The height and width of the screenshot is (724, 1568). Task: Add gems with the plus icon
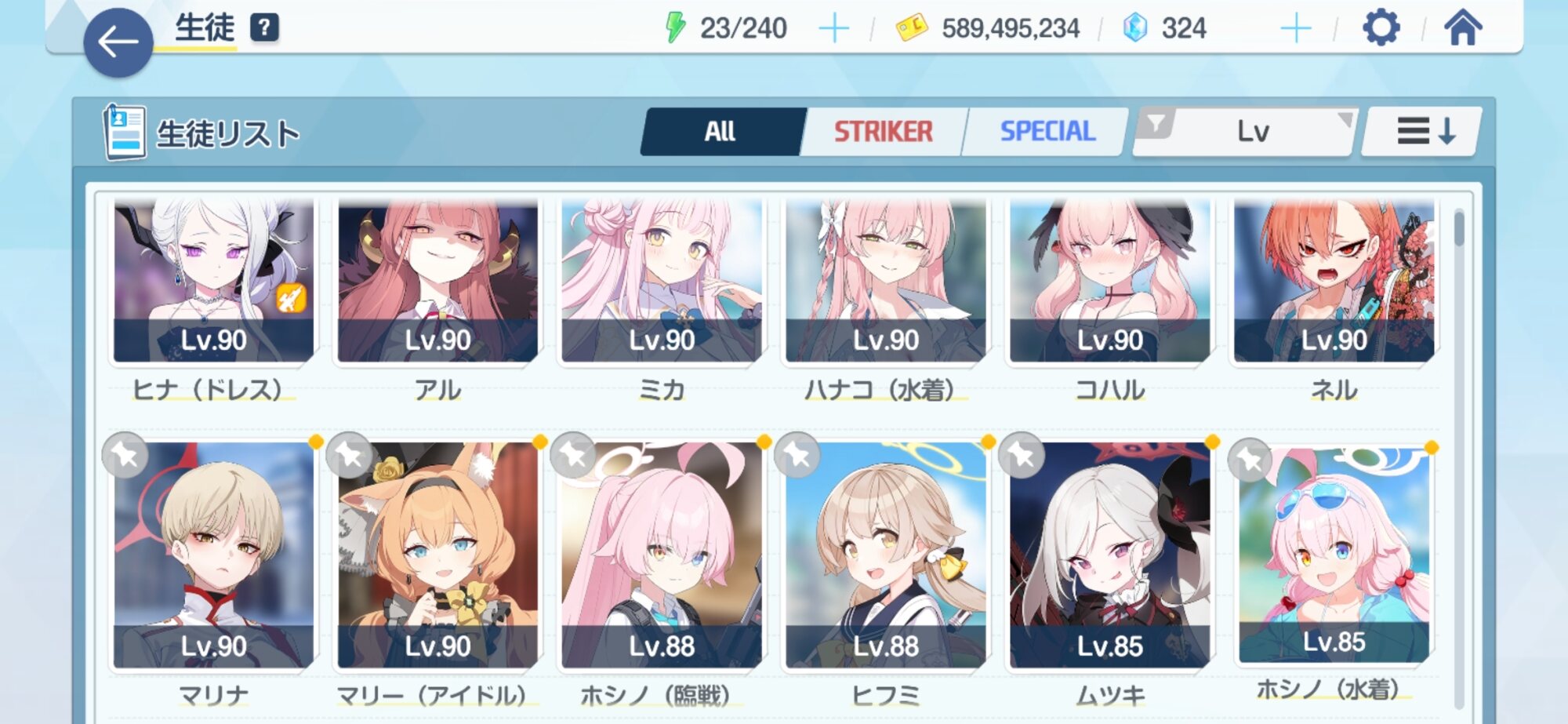click(x=1295, y=28)
